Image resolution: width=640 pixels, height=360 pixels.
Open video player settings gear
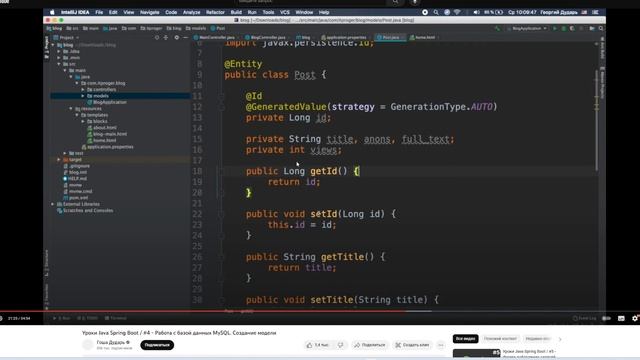click(x=635, y=318)
